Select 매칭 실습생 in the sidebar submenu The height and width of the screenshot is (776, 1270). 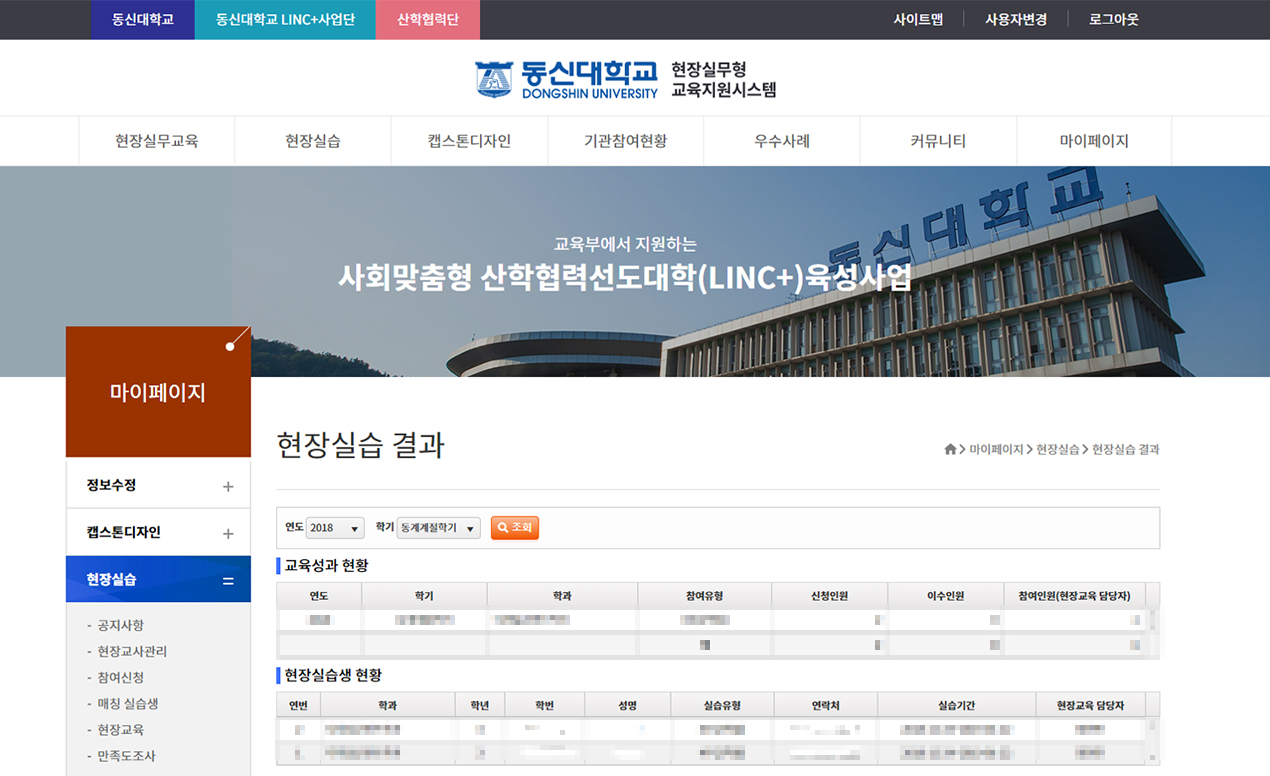pyautogui.click(x=128, y=703)
